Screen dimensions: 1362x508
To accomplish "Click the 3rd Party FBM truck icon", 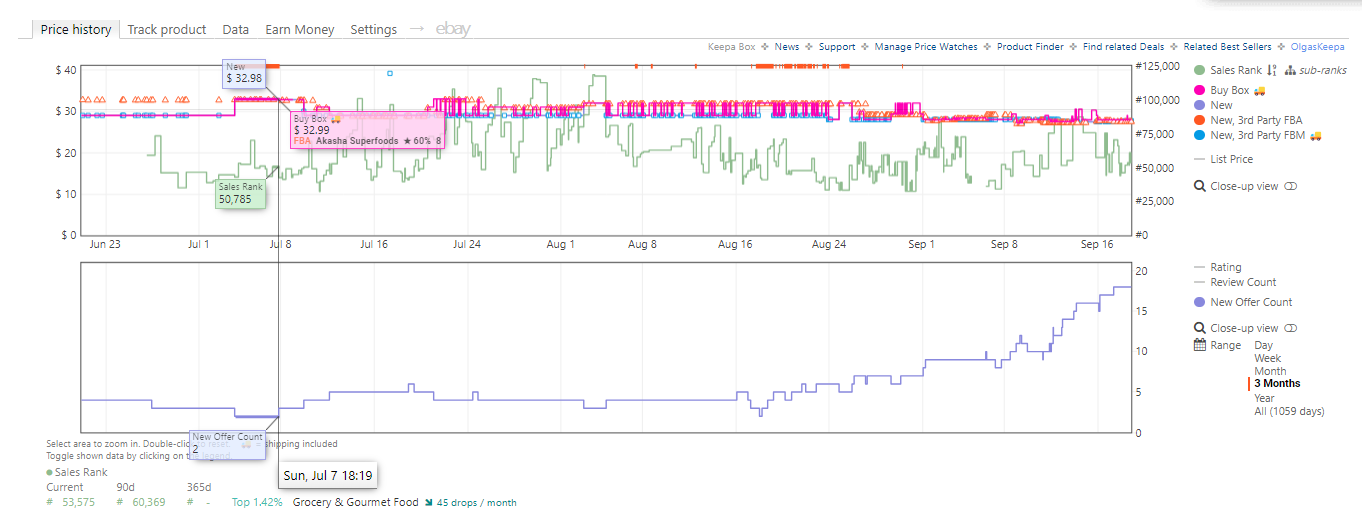I will (1316, 135).
